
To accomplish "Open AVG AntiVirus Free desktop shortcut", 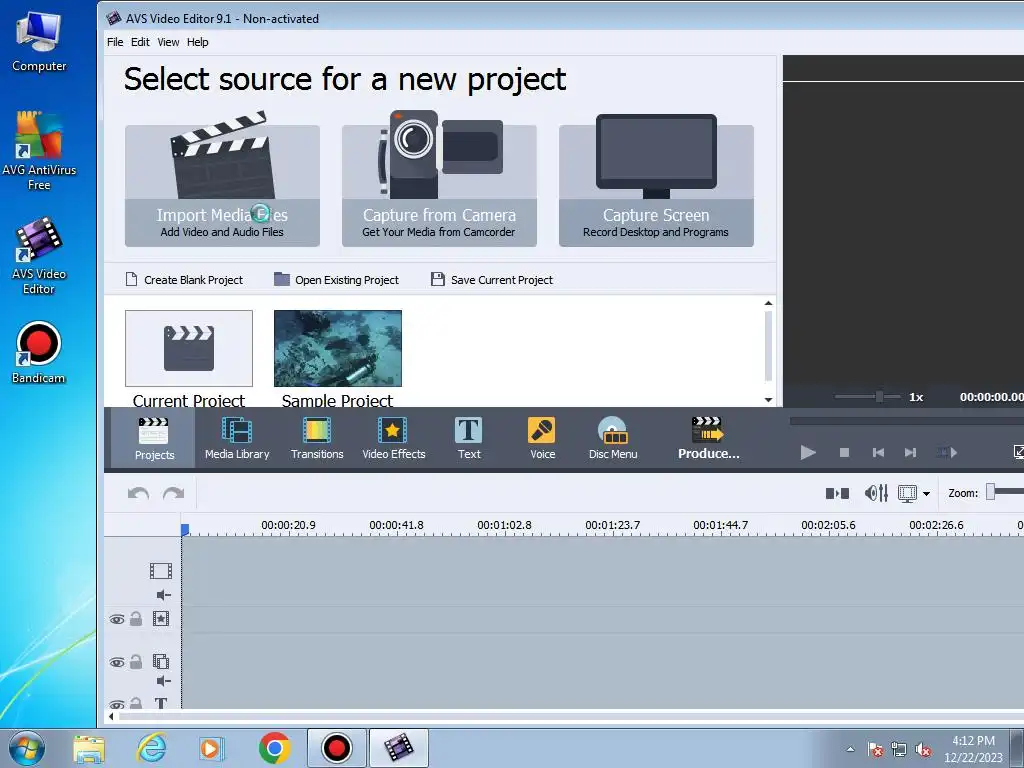I will tap(39, 150).
